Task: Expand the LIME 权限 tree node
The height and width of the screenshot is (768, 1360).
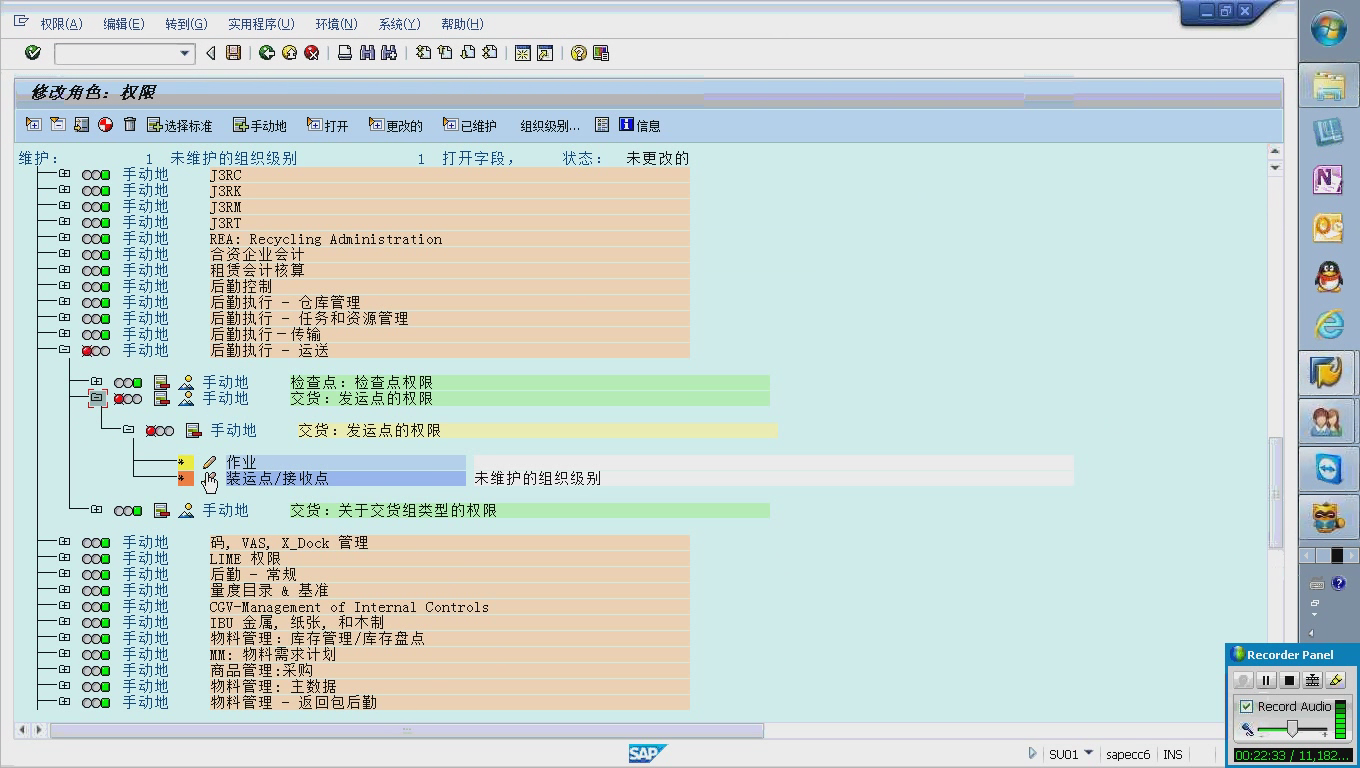Action: click(64, 558)
